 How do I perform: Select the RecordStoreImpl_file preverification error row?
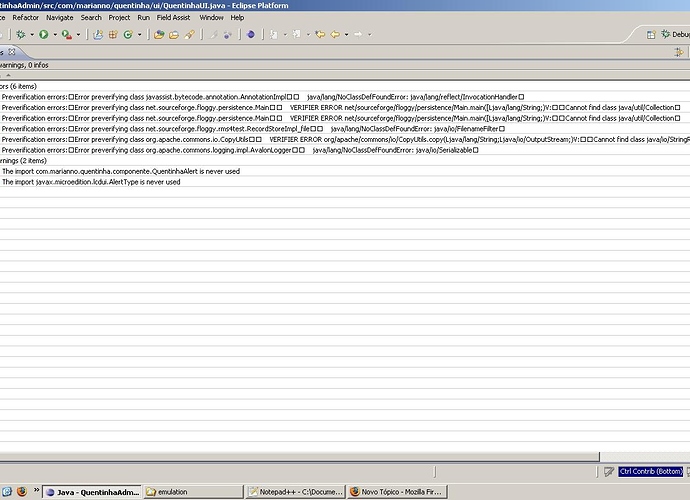pyautogui.click(x=345, y=129)
